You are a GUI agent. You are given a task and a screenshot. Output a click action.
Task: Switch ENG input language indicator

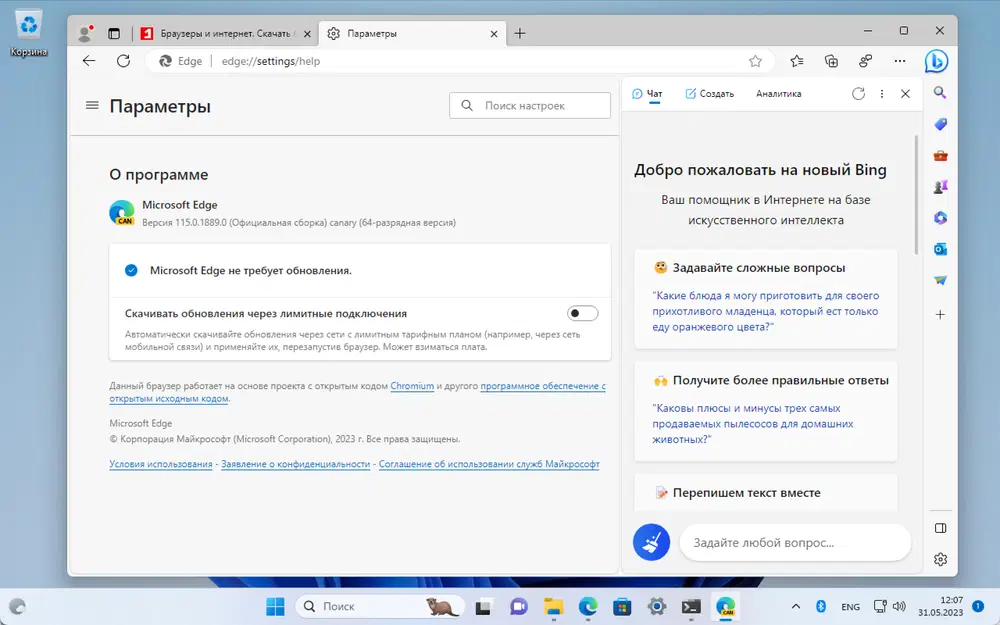pos(850,607)
